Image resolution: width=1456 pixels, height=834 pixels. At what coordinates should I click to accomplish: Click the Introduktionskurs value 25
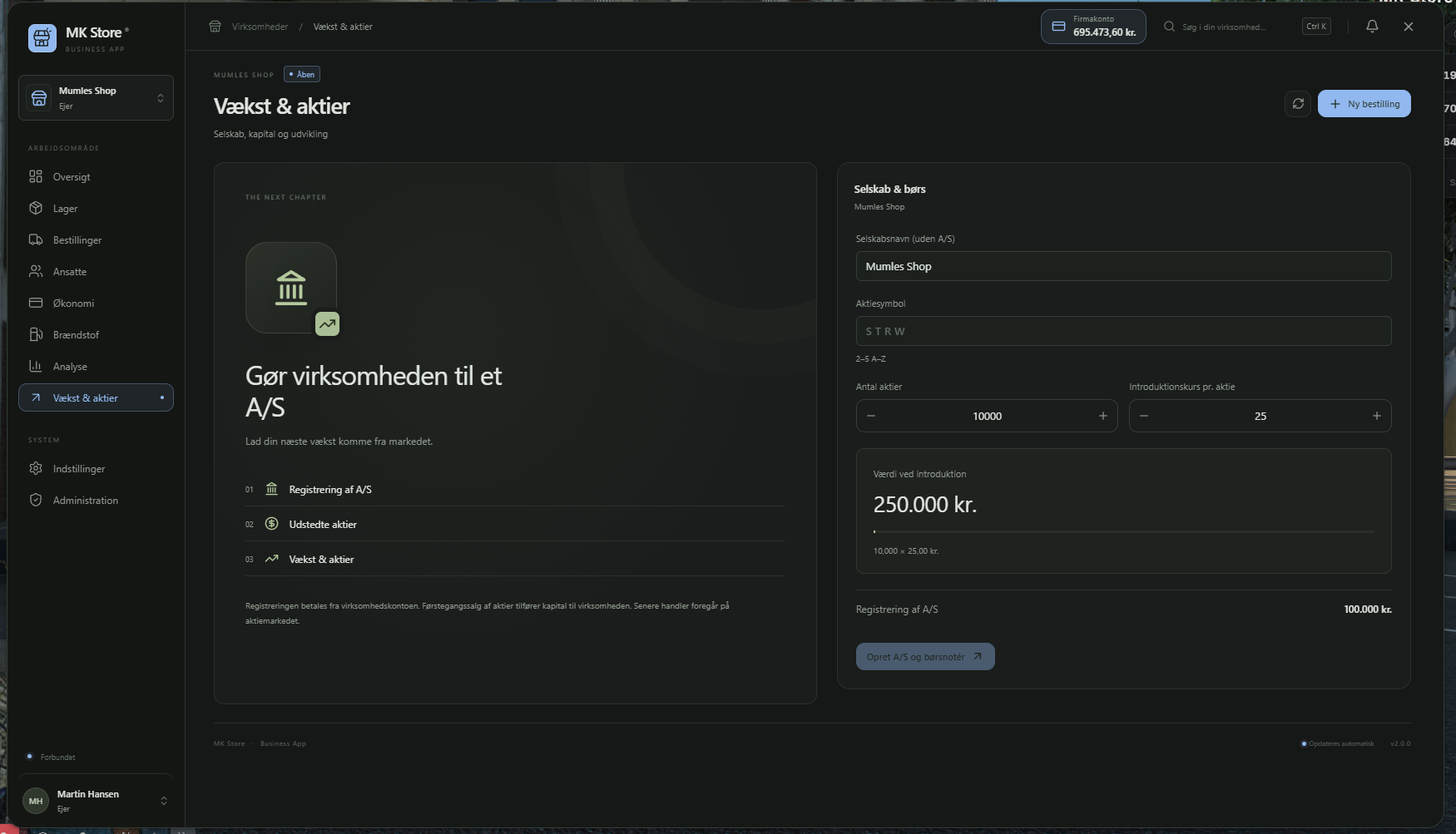[x=1260, y=416]
